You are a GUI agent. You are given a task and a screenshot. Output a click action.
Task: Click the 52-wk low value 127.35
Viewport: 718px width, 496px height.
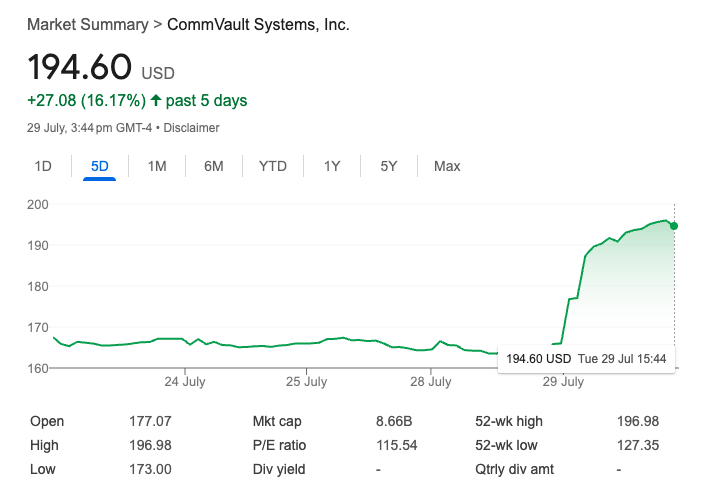638,445
